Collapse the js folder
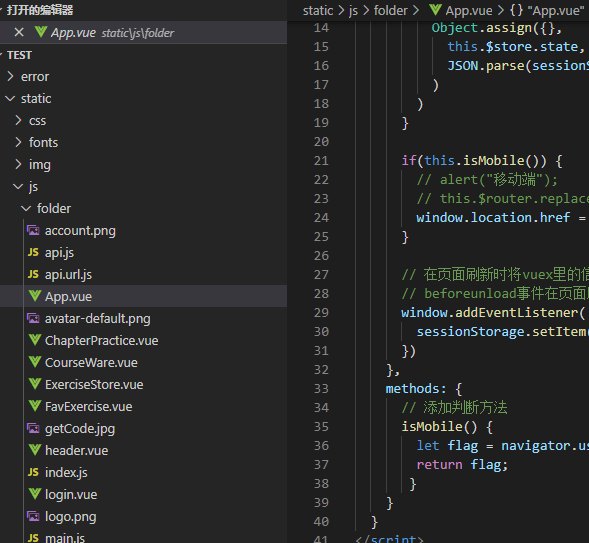The image size is (589, 543). click(x=18, y=187)
